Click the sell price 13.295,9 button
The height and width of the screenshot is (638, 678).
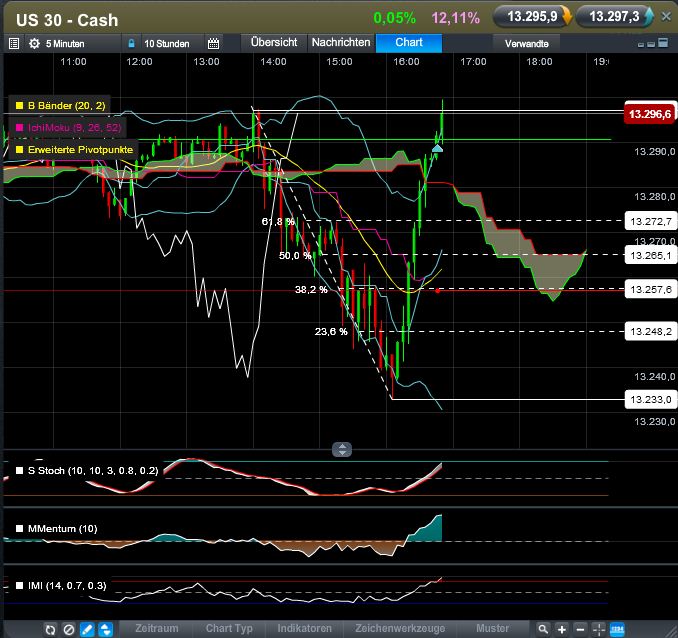pyautogui.click(x=533, y=17)
